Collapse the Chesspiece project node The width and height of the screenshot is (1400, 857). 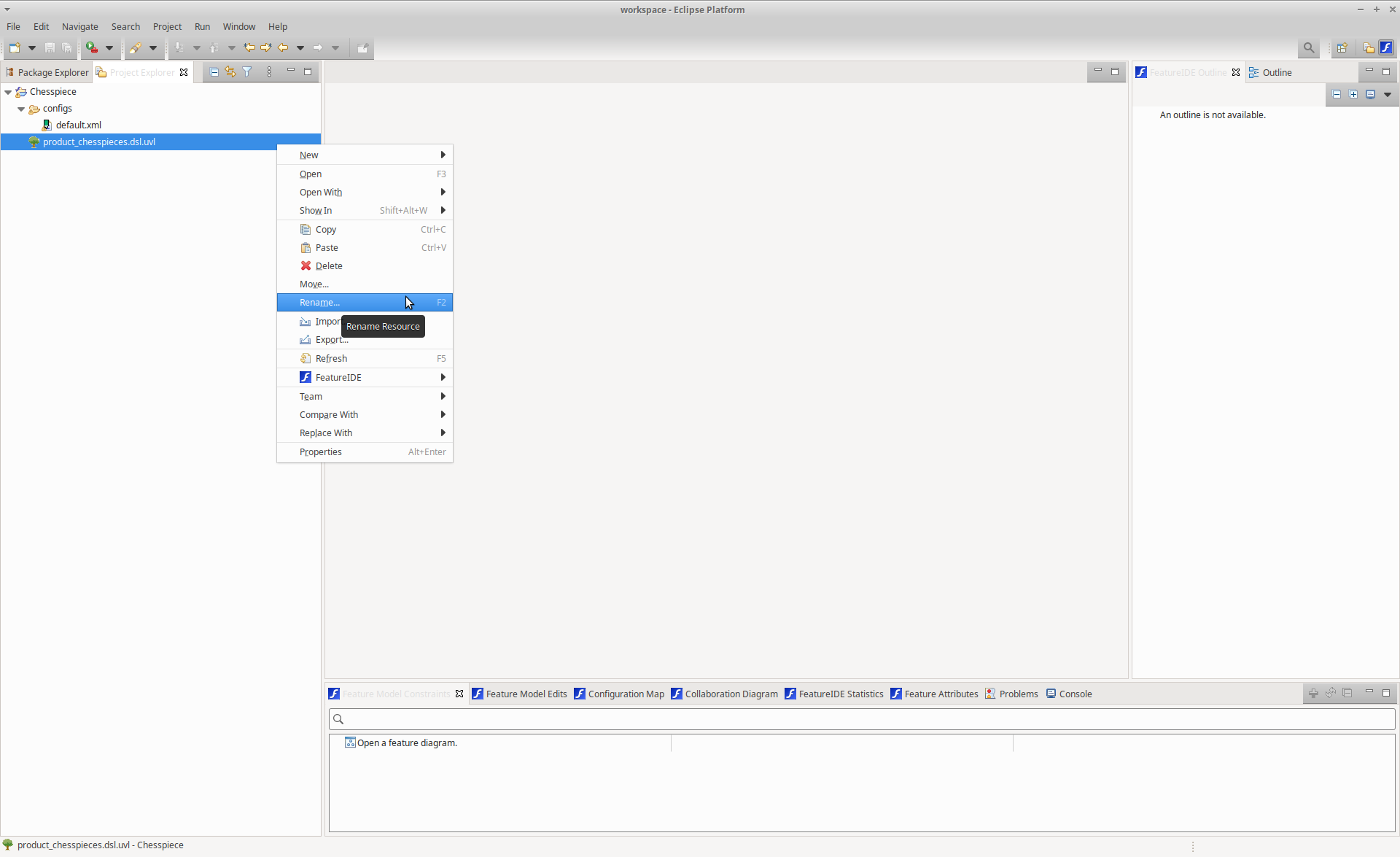7,91
